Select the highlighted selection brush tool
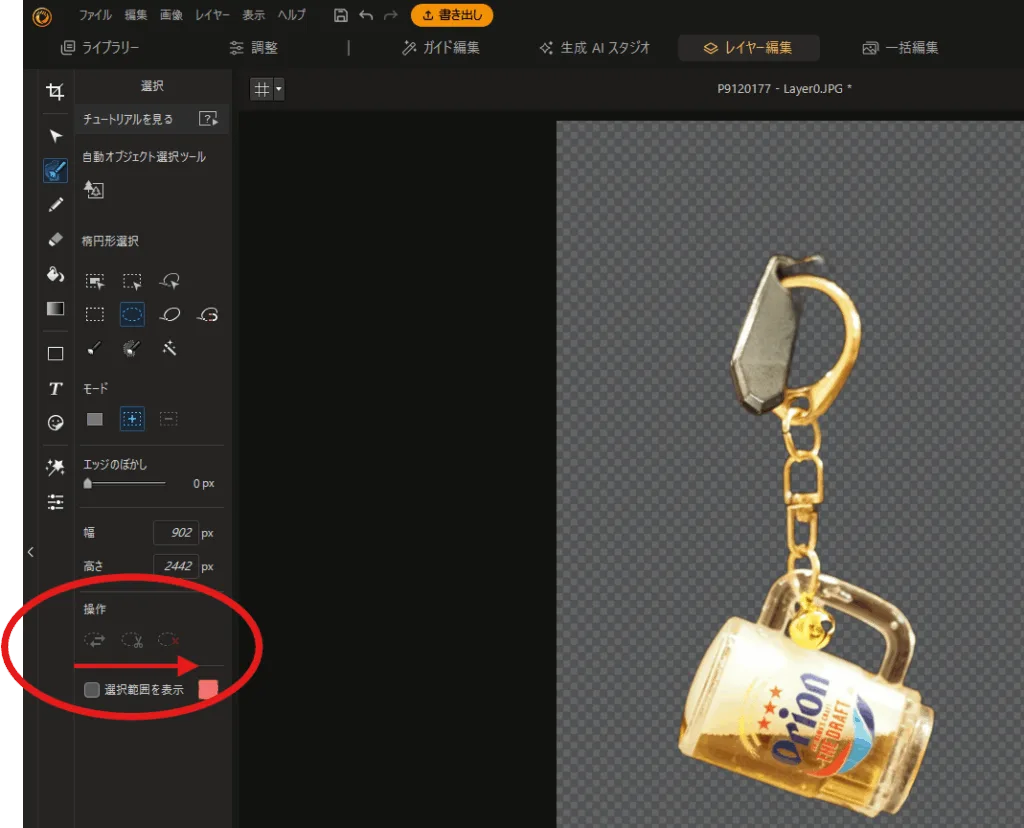This screenshot has height=828, width=1024. point(56,170)
